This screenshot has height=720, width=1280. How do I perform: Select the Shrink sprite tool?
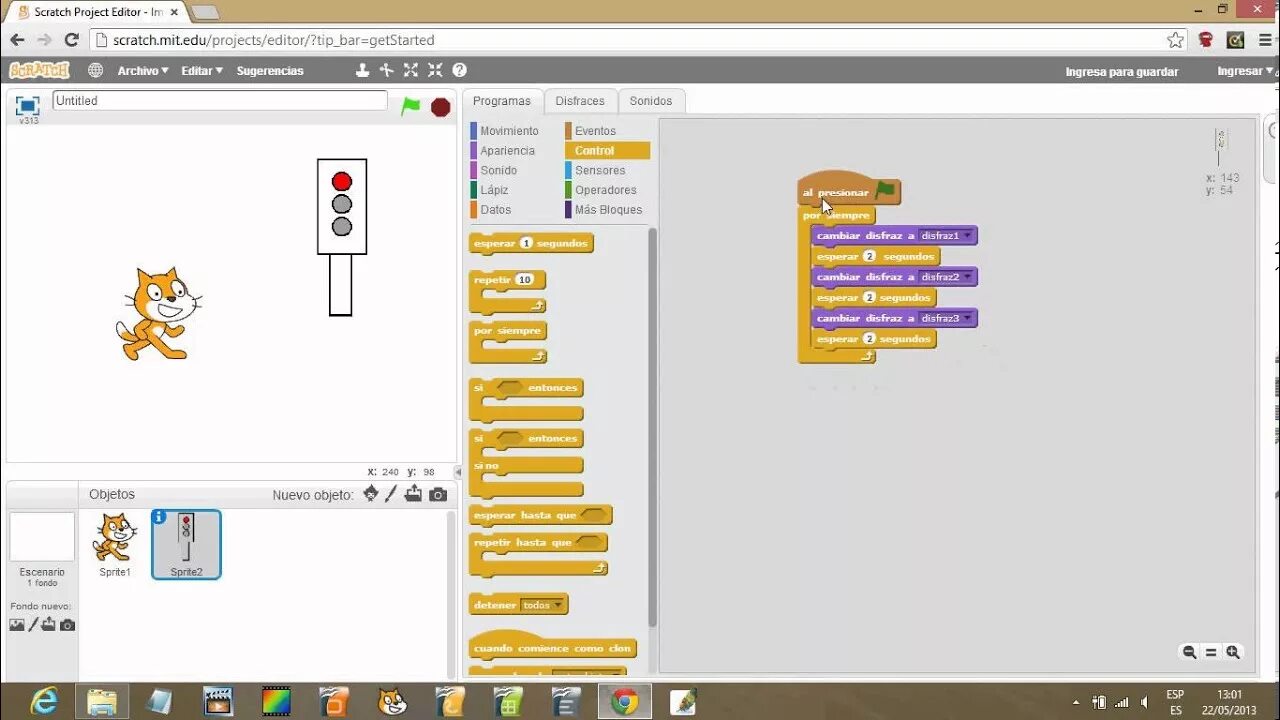[435, 70]
